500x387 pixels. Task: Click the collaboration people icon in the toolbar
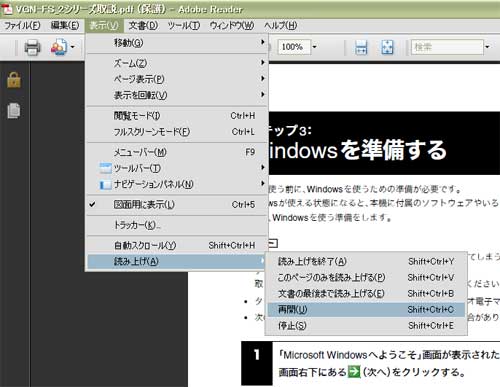tap(59, 47)
